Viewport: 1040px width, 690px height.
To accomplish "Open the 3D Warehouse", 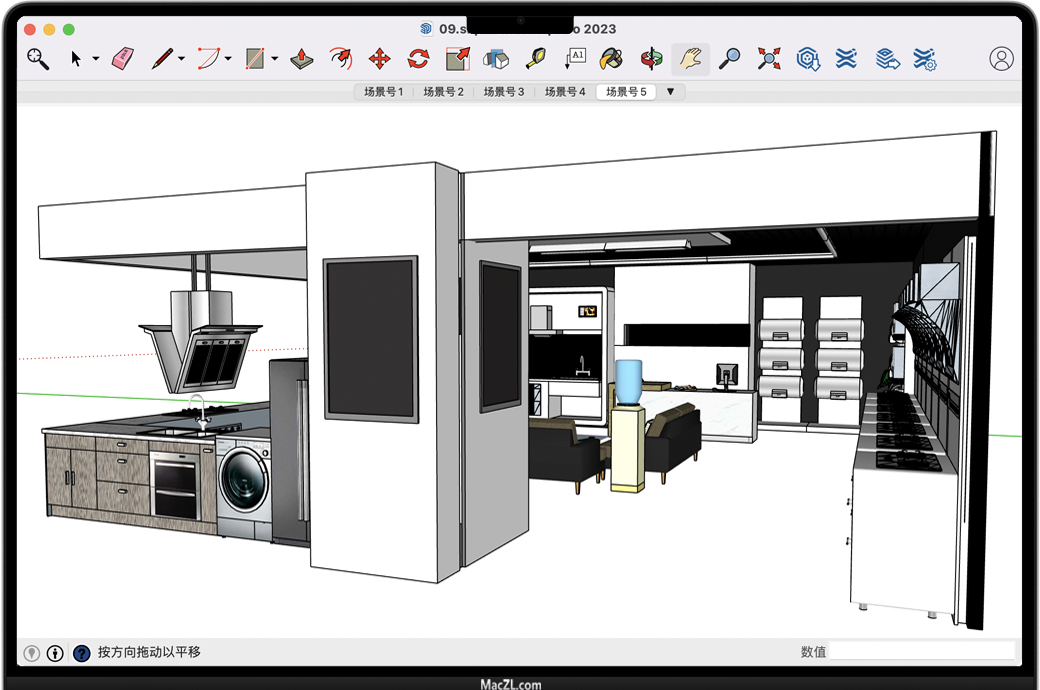I will [x=808, y=59].
